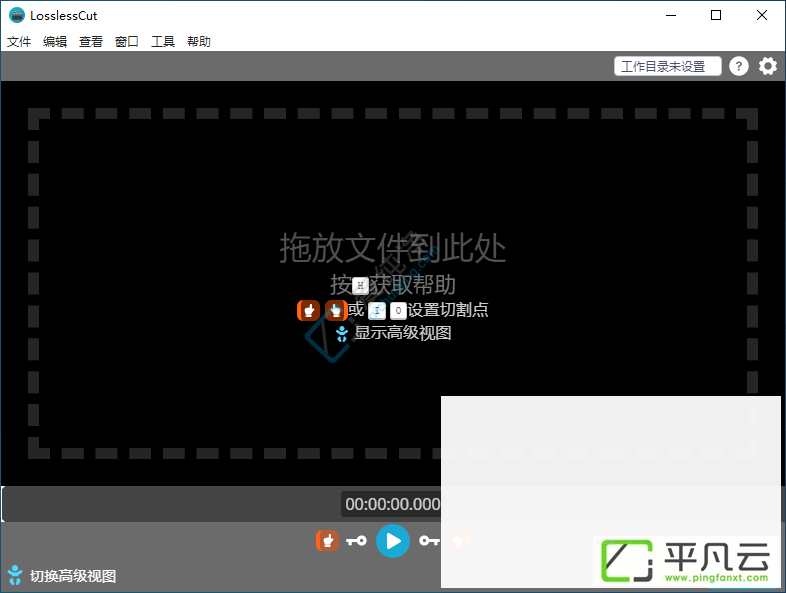Viewport: 786px width, 593px height.
Task: Open the 查看 menu
Action: (91, 42)
